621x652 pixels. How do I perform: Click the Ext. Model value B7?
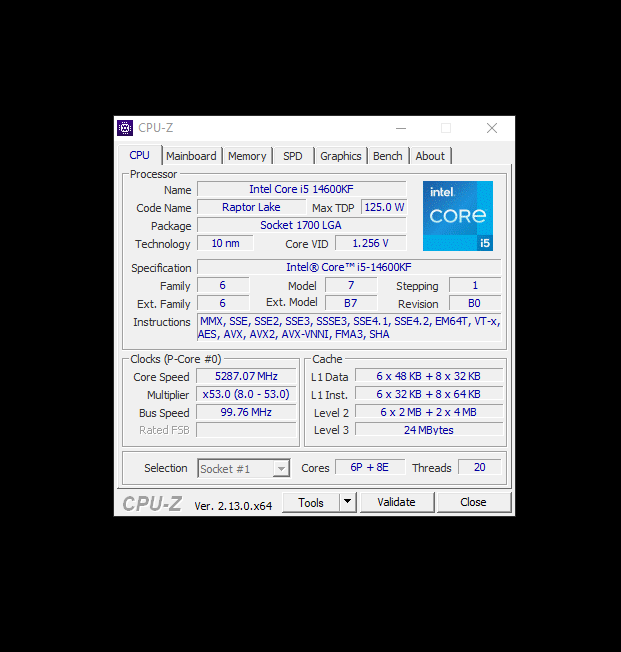coord(351,303)
